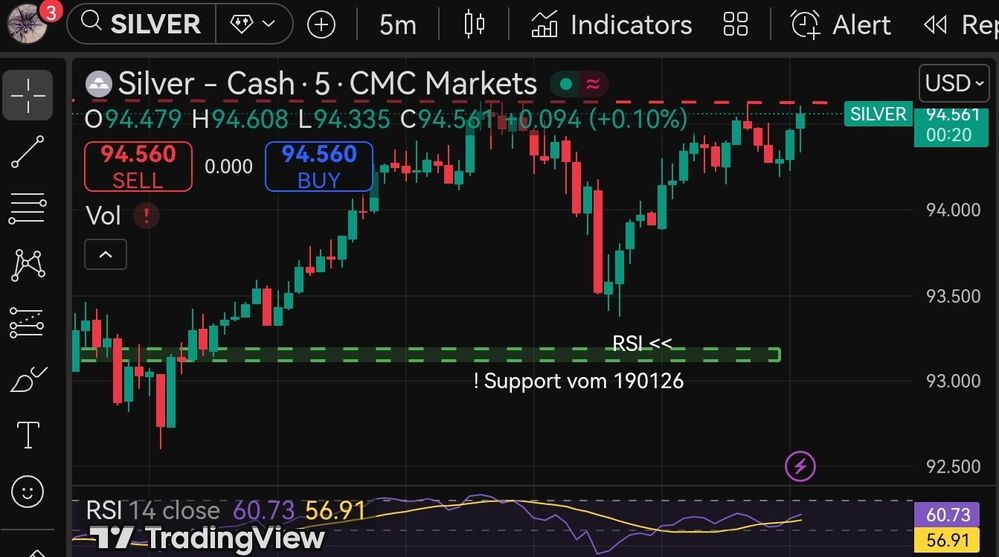Change the 5m timeframe

click(x=398, y=25)
